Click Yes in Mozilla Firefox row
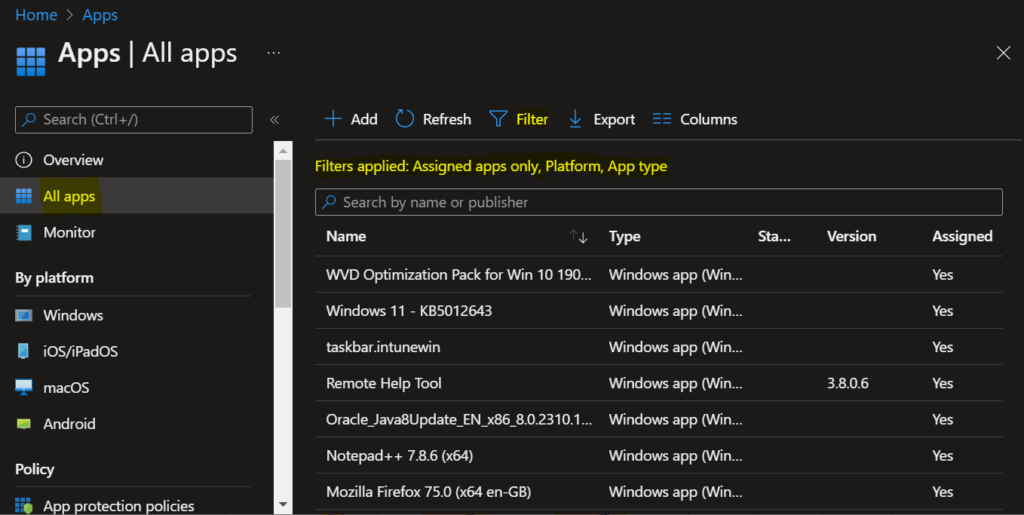 click(x=942, y=492)
